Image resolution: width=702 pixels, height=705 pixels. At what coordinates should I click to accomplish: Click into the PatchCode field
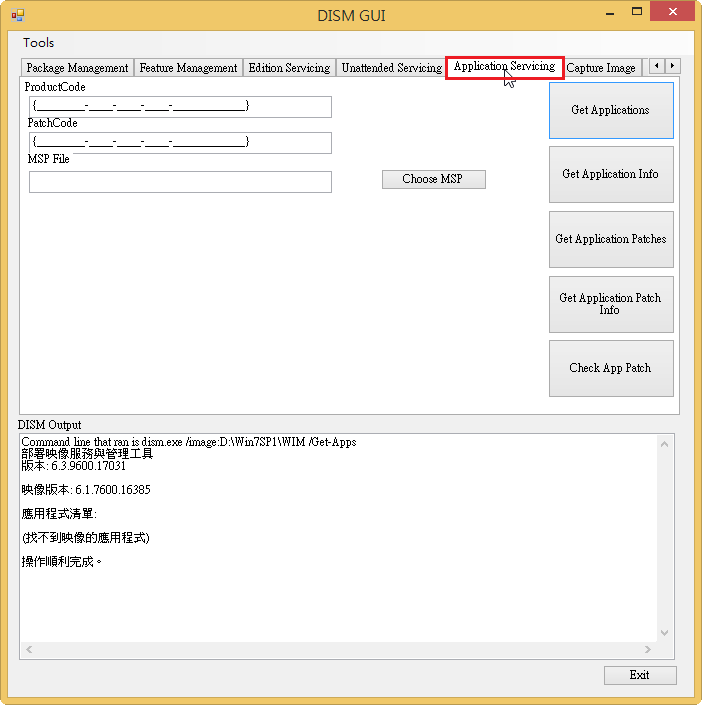pyautogui.click(x=180, y=142)
